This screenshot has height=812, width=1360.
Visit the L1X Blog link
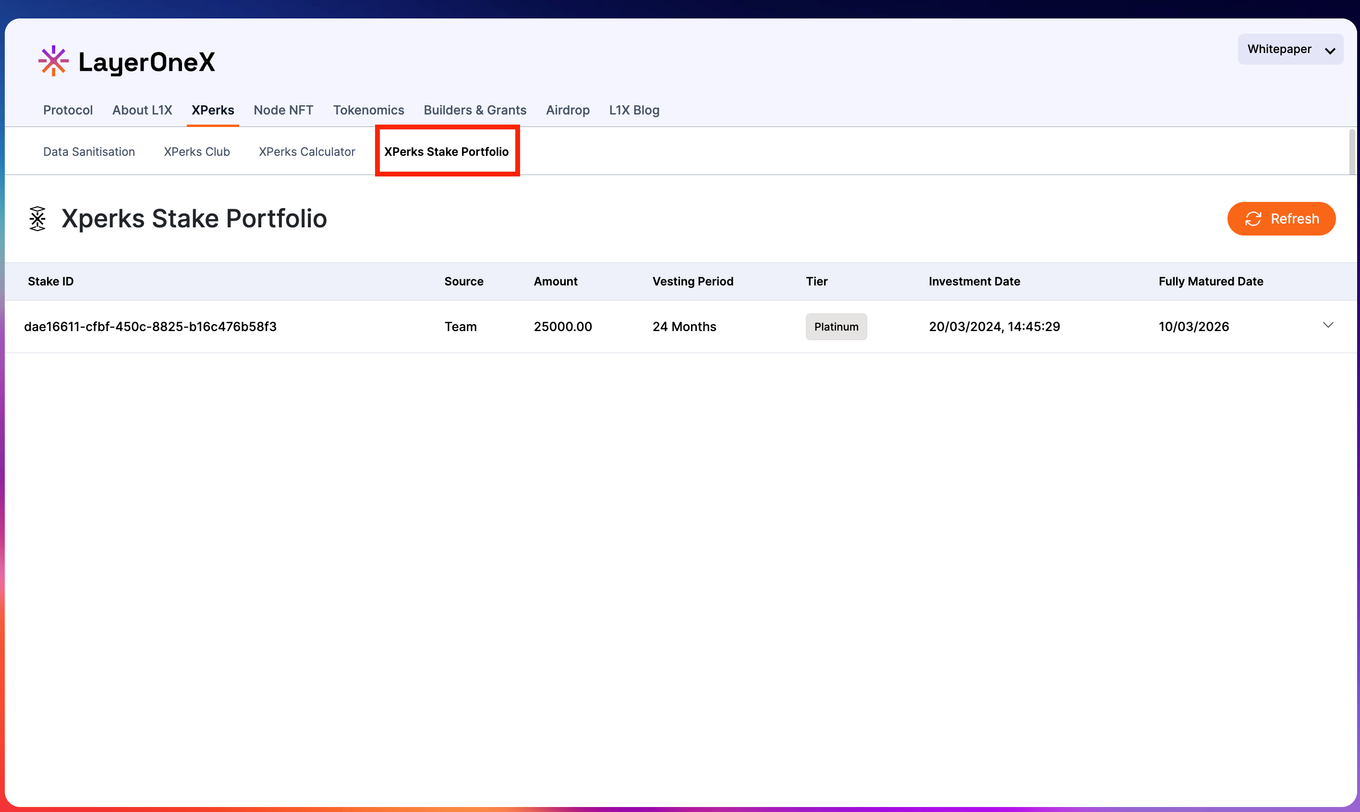[x=634, y=110]
